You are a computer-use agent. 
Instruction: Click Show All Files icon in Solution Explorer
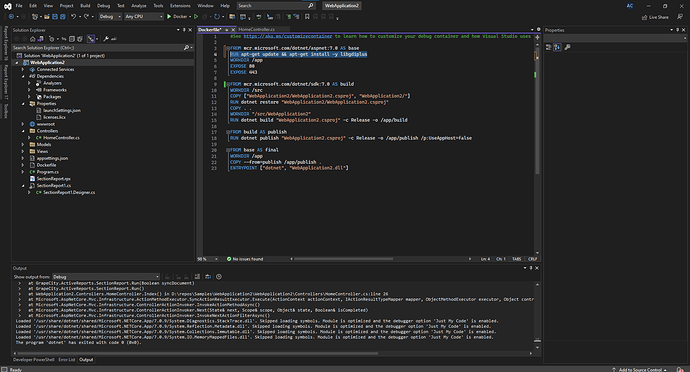point(80,39)
